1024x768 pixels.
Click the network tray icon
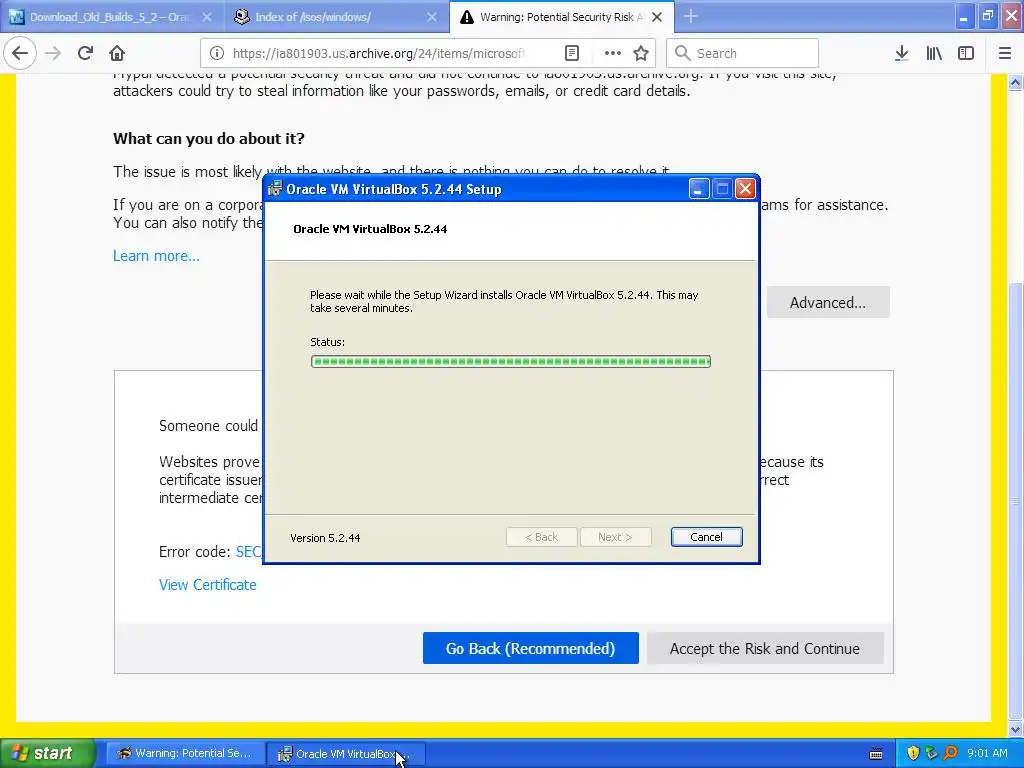(x=931, y=754)
